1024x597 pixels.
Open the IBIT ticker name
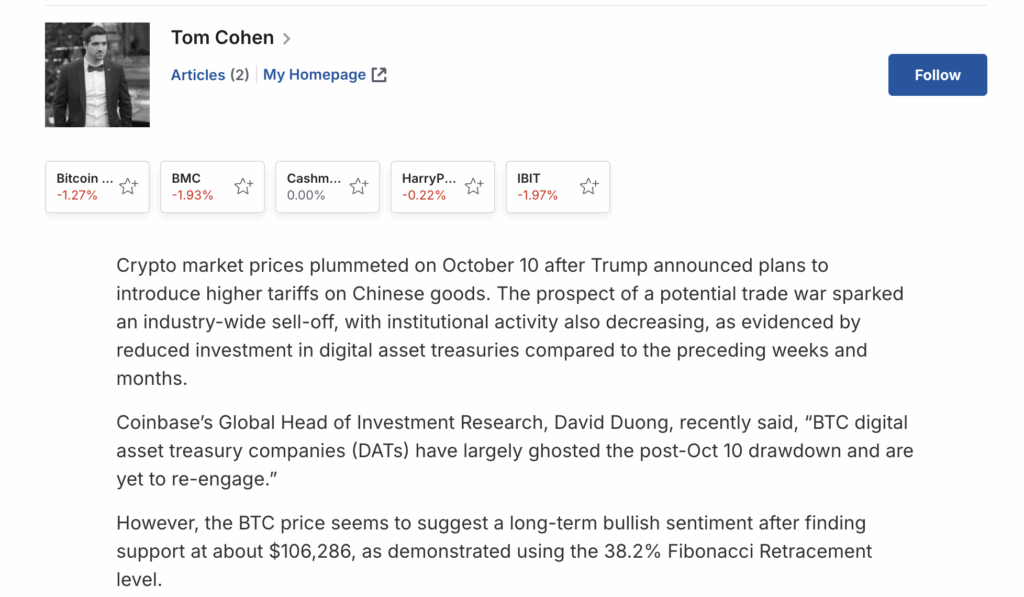point(529,179)
